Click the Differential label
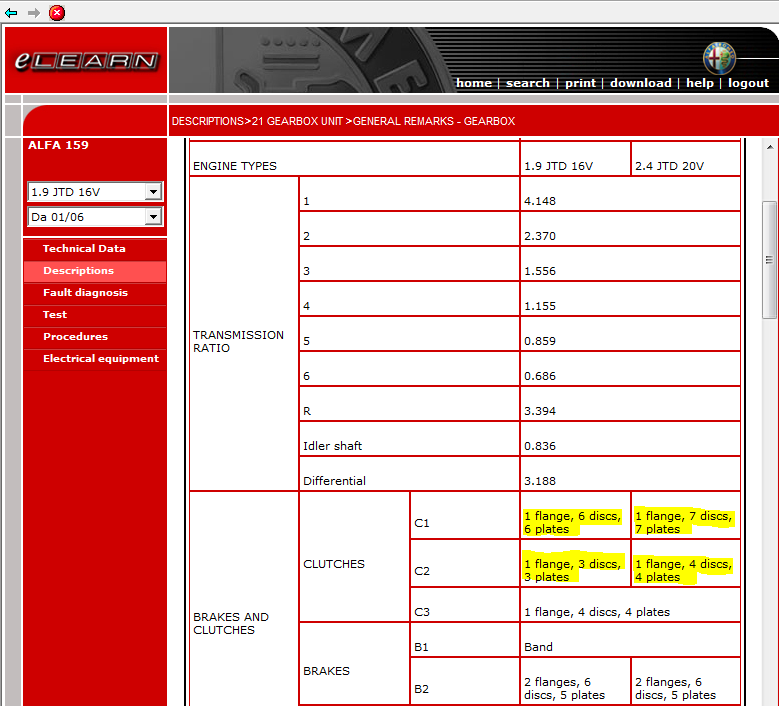The height and width of the screenshot is (706, 779). (x=334, y=481)
